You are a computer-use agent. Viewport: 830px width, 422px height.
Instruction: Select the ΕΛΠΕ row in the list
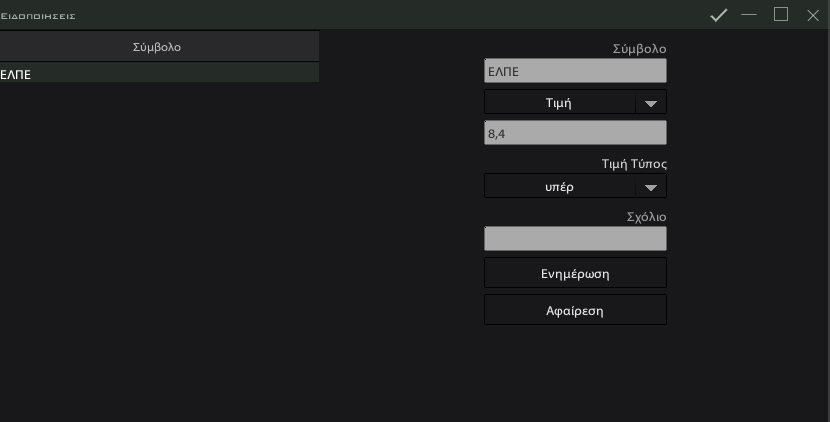[x=159, y=74]
